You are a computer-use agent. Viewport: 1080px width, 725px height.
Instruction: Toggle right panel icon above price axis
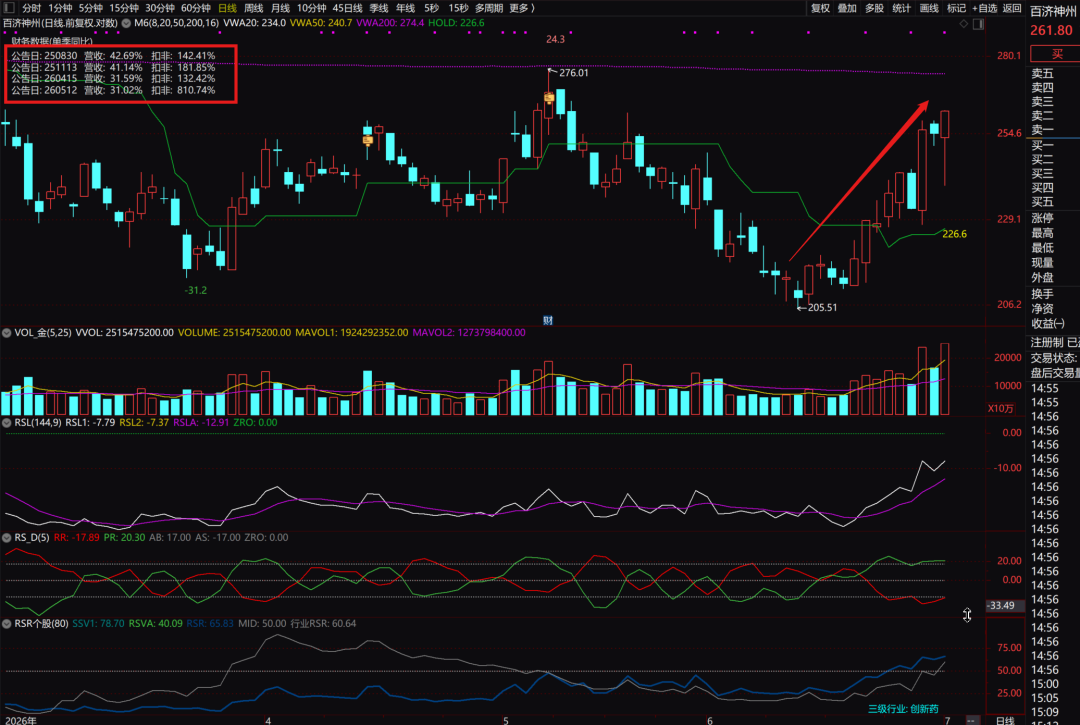click(x=978, y=23)
